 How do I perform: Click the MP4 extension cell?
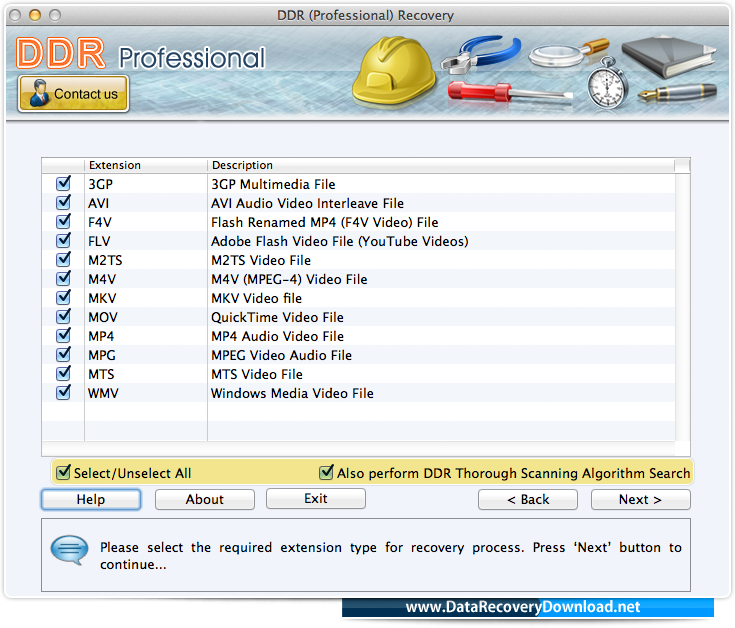(x=146, y=336)
